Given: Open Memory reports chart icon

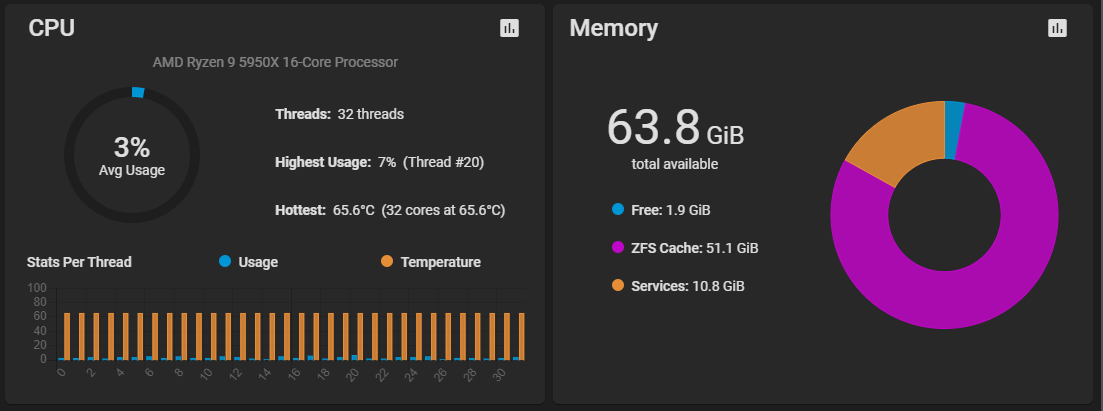Looking at the screenshot, I should coord(1057,28).
